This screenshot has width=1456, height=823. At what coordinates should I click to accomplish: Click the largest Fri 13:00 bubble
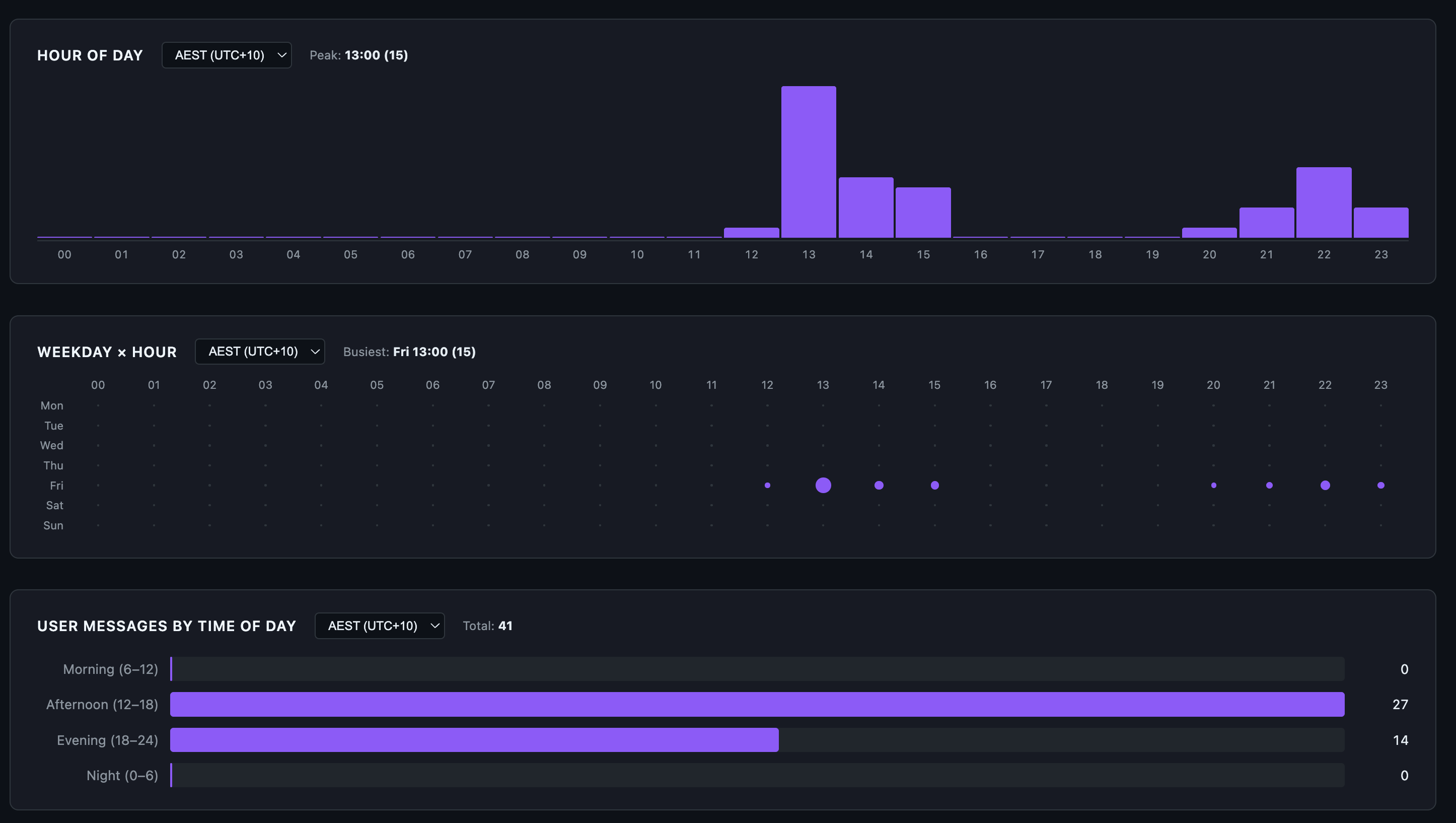point(823,486)
